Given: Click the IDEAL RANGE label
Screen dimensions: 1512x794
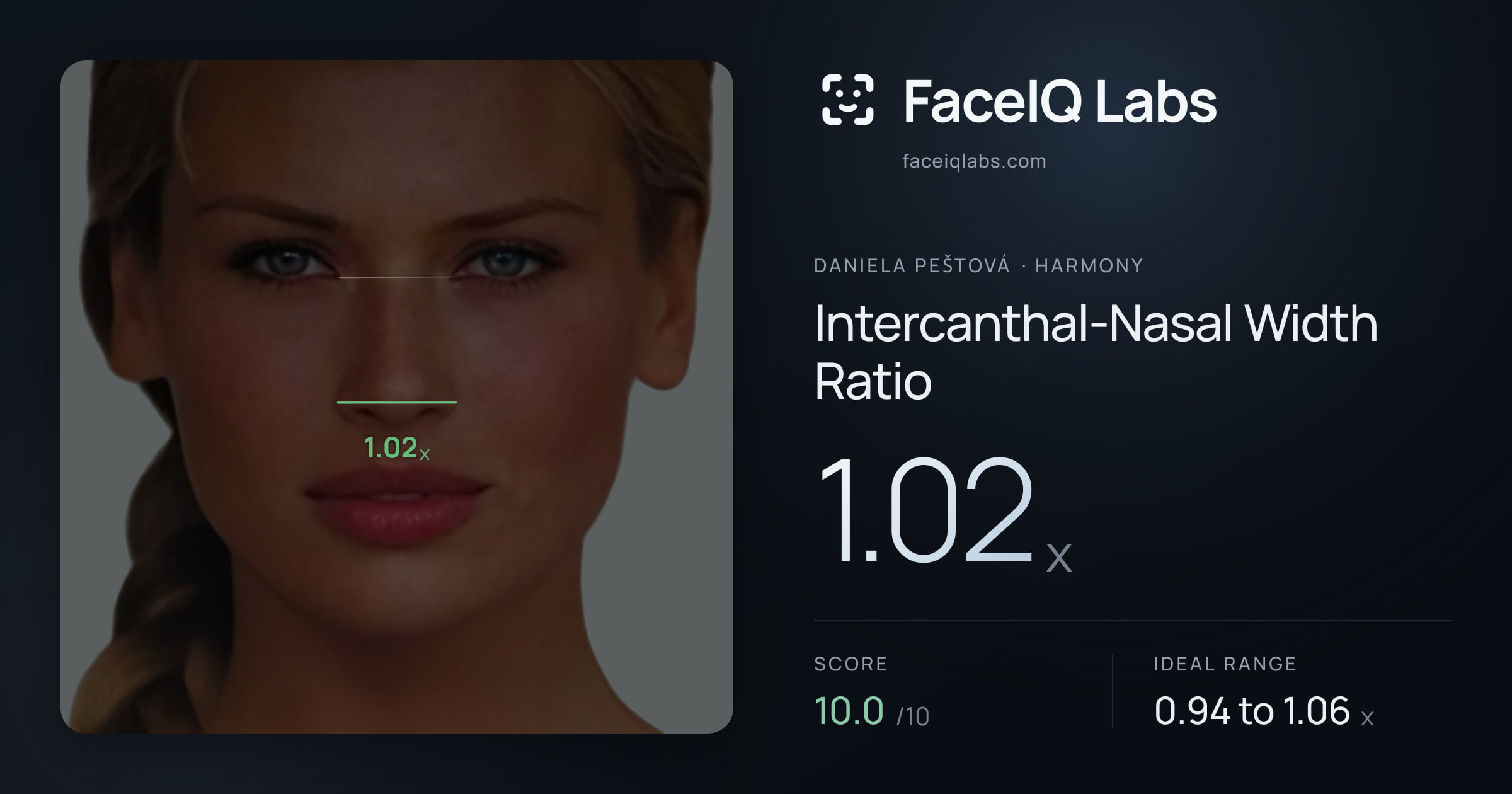Looking at the screenshot, I should click(1225, 664).
